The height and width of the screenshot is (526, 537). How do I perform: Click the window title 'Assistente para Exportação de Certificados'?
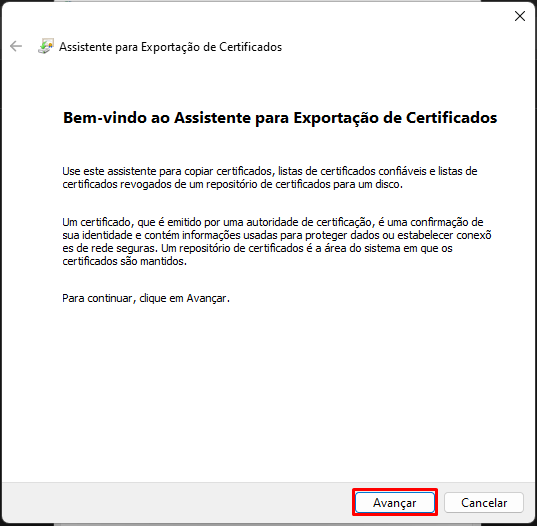click(x=170, y=47)
